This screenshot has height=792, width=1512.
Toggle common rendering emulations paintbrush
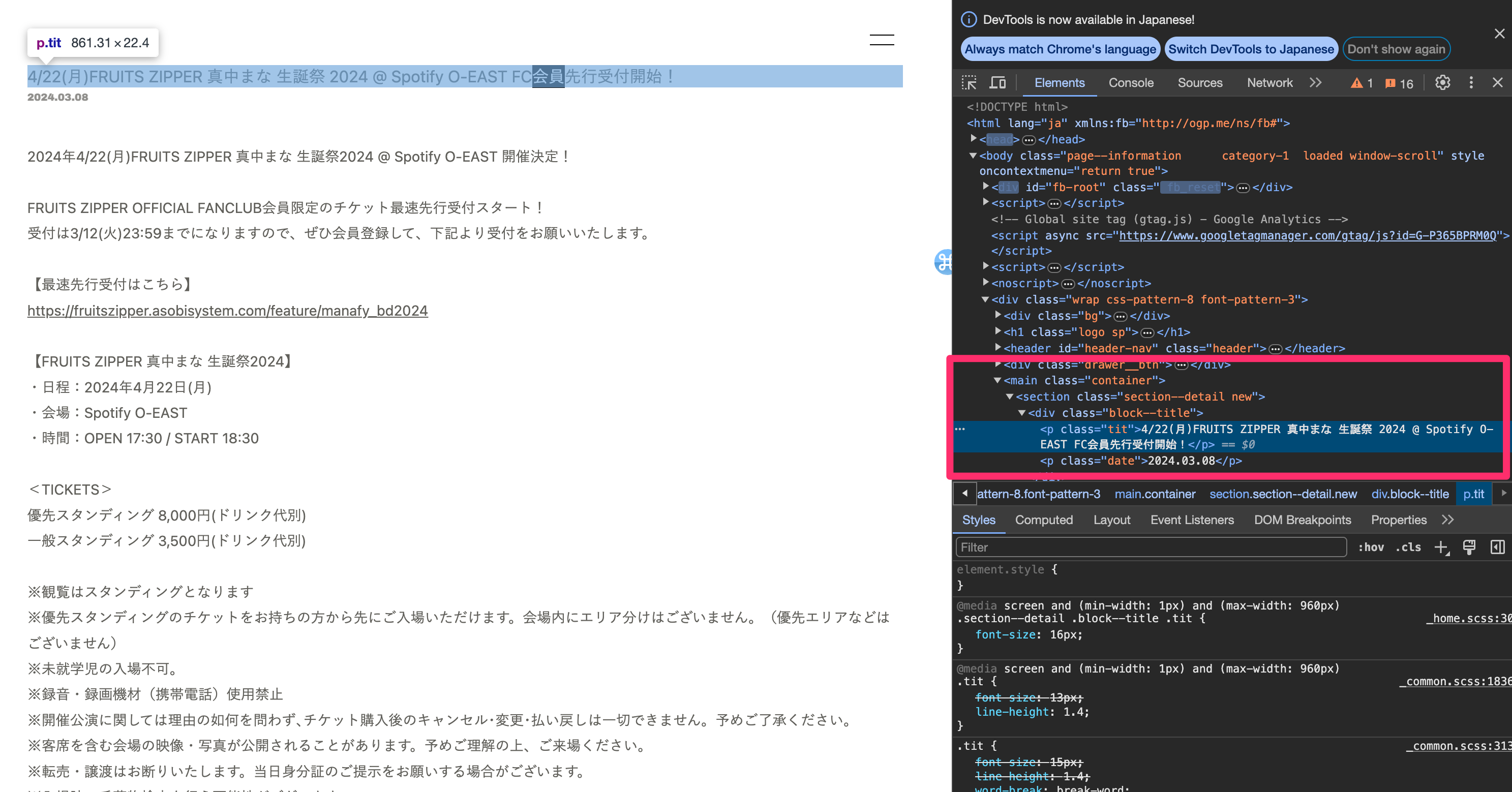click(x=1469, y=547)
